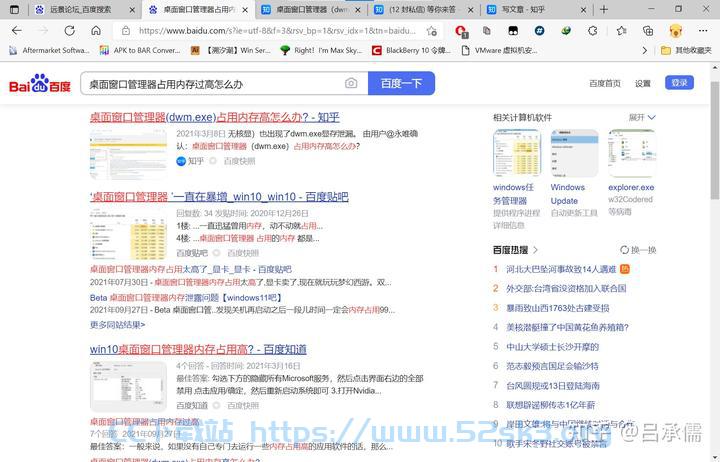The width and height of the screenshot is (720, 462).
Task: Open hot search 台风圆规或13日登陆海南
Action: click(x=553, y=385)
